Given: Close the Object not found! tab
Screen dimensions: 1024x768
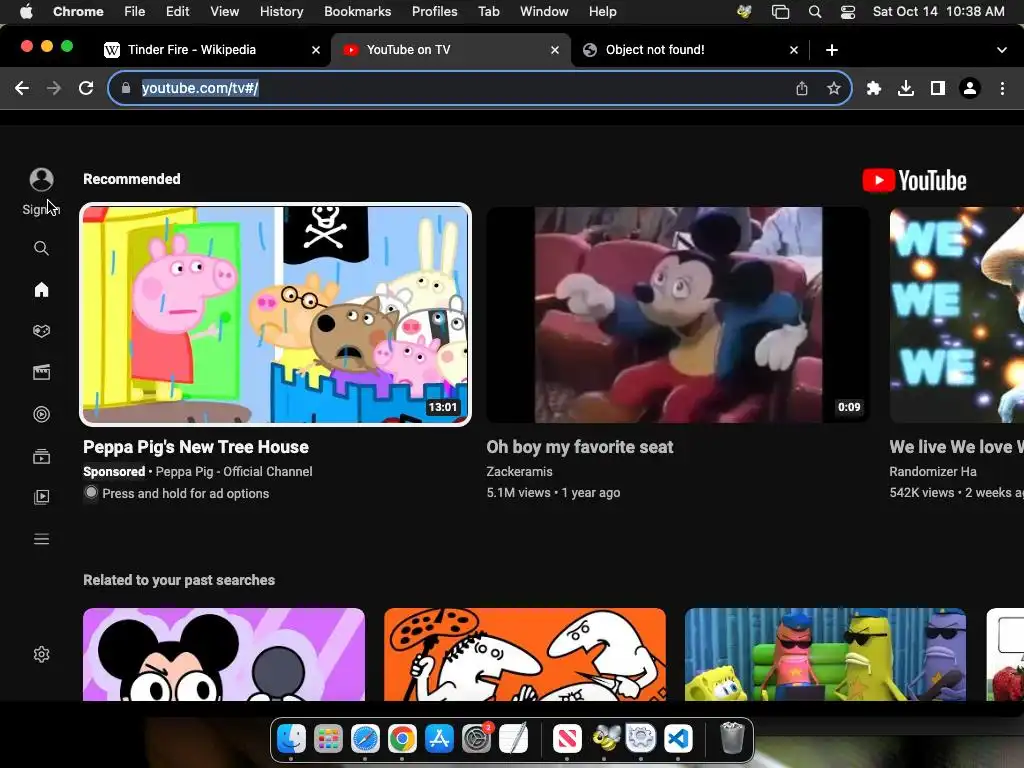Looking at the screenshot, I should (794, 50).
